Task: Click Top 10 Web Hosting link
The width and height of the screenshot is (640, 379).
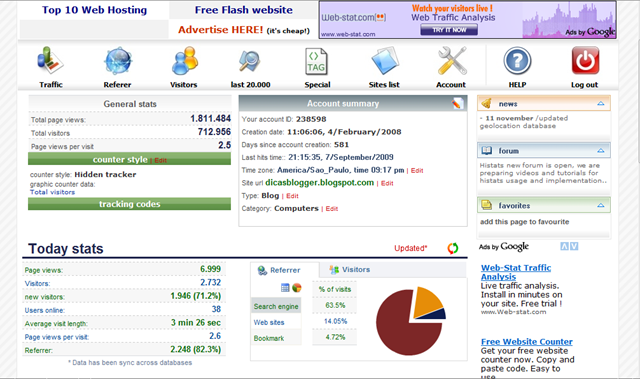Action: click(x=94, y=10)
